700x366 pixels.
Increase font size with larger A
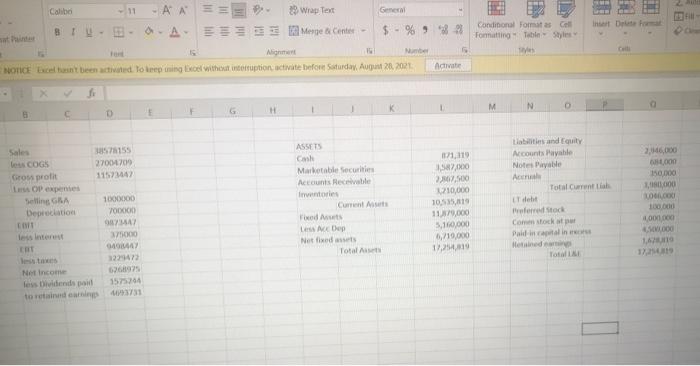click(x=167, y=10)
